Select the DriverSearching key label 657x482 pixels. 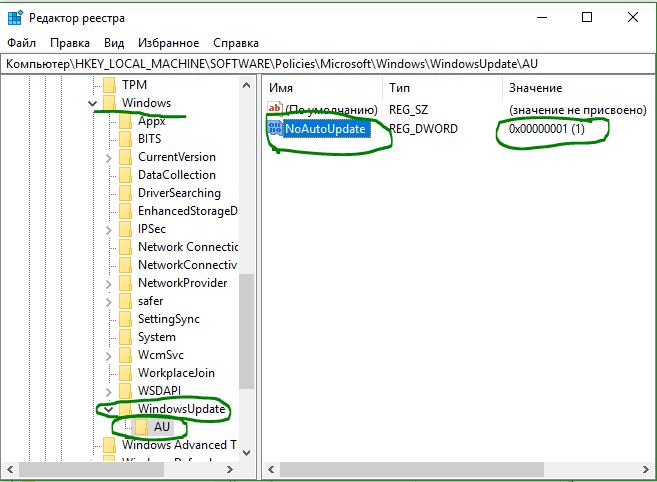pyautogui.click(x=179, y=193)
